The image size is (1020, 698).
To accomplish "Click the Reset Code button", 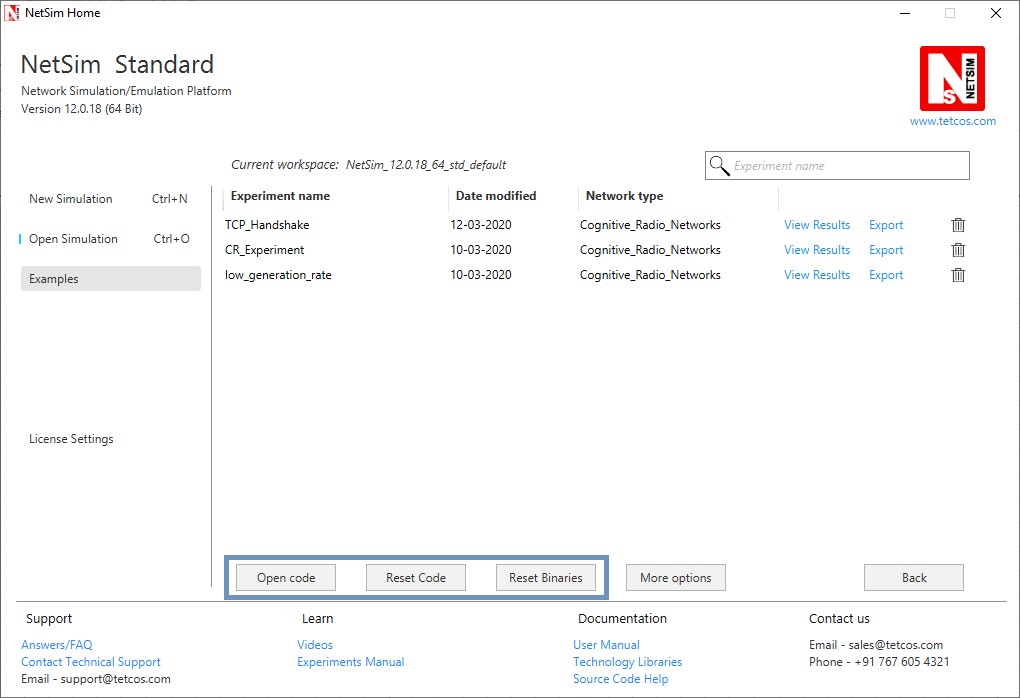I will [x=415, y=577].
